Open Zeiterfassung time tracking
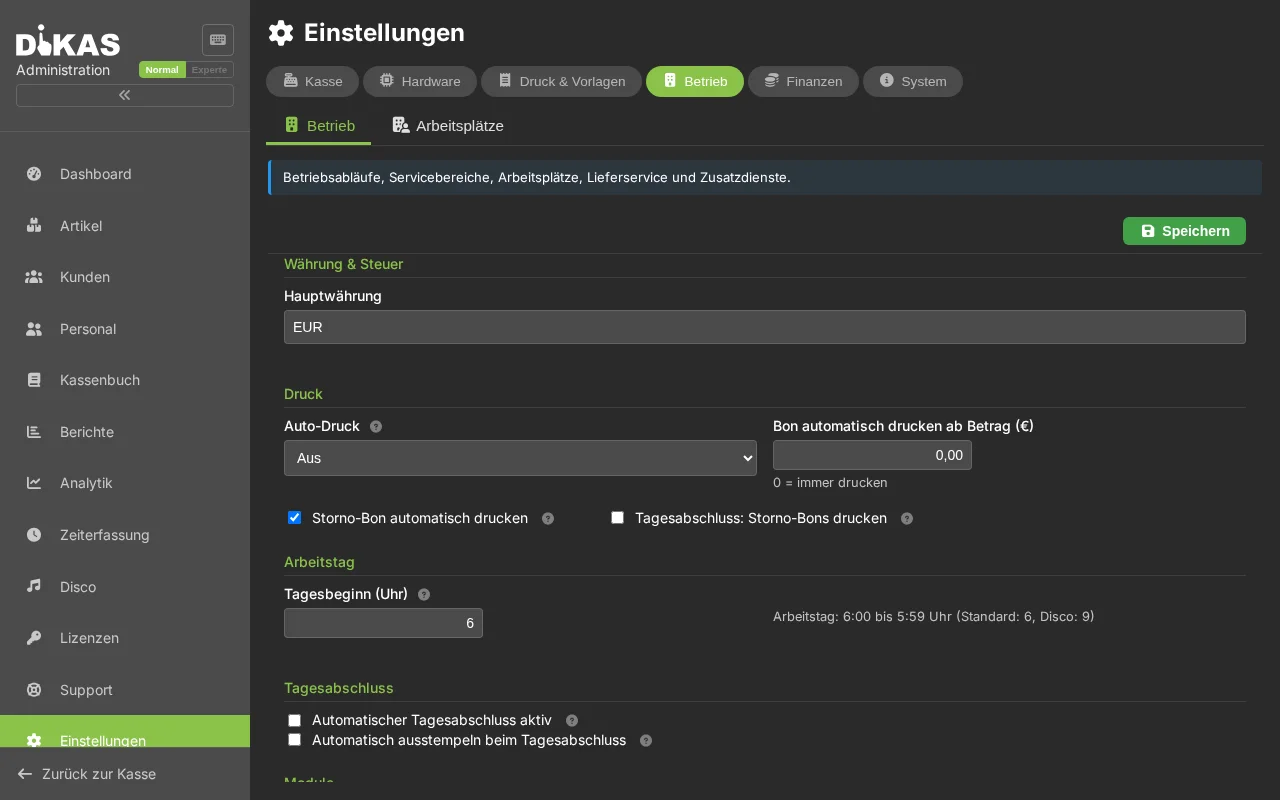1280x800 pixels. point(125,535)
